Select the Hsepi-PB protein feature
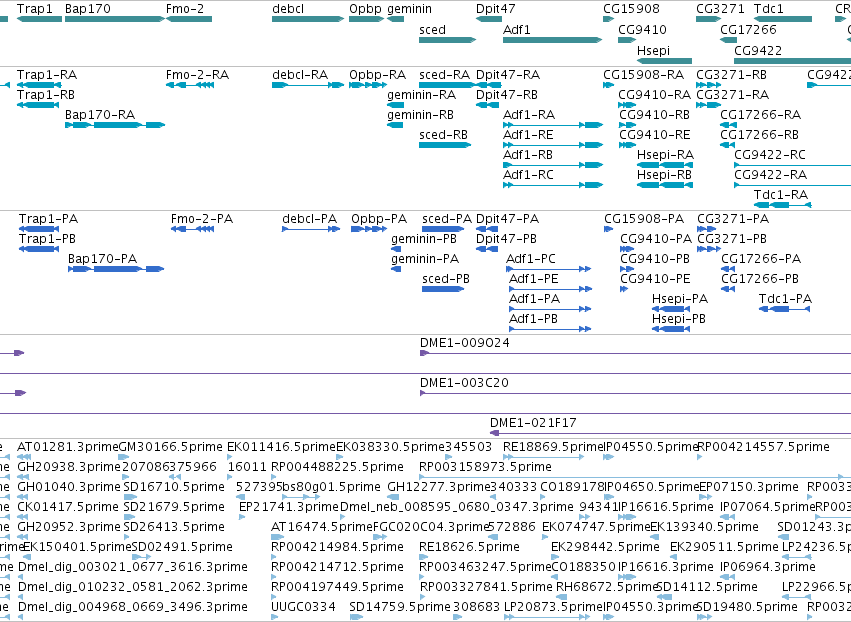Screen dimensions: 851x622 pyautogui.click(x=671, y=329)
